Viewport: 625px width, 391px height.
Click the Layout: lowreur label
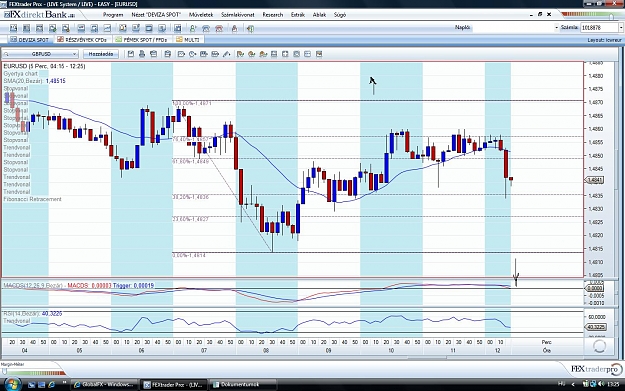tap(604, 40)
